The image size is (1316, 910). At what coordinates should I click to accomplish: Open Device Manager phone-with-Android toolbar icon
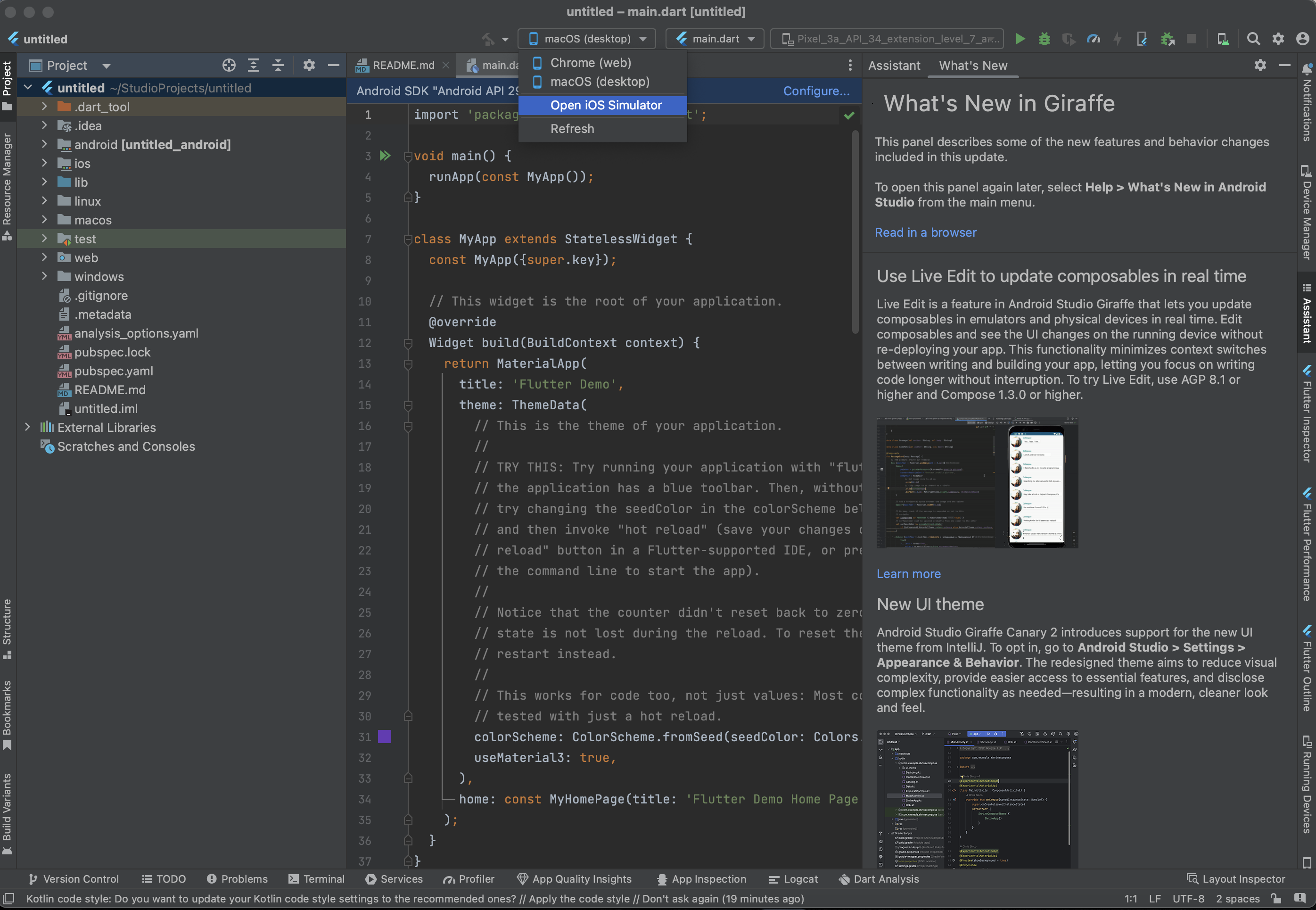pyautogui.click(x=1223, y=39)
